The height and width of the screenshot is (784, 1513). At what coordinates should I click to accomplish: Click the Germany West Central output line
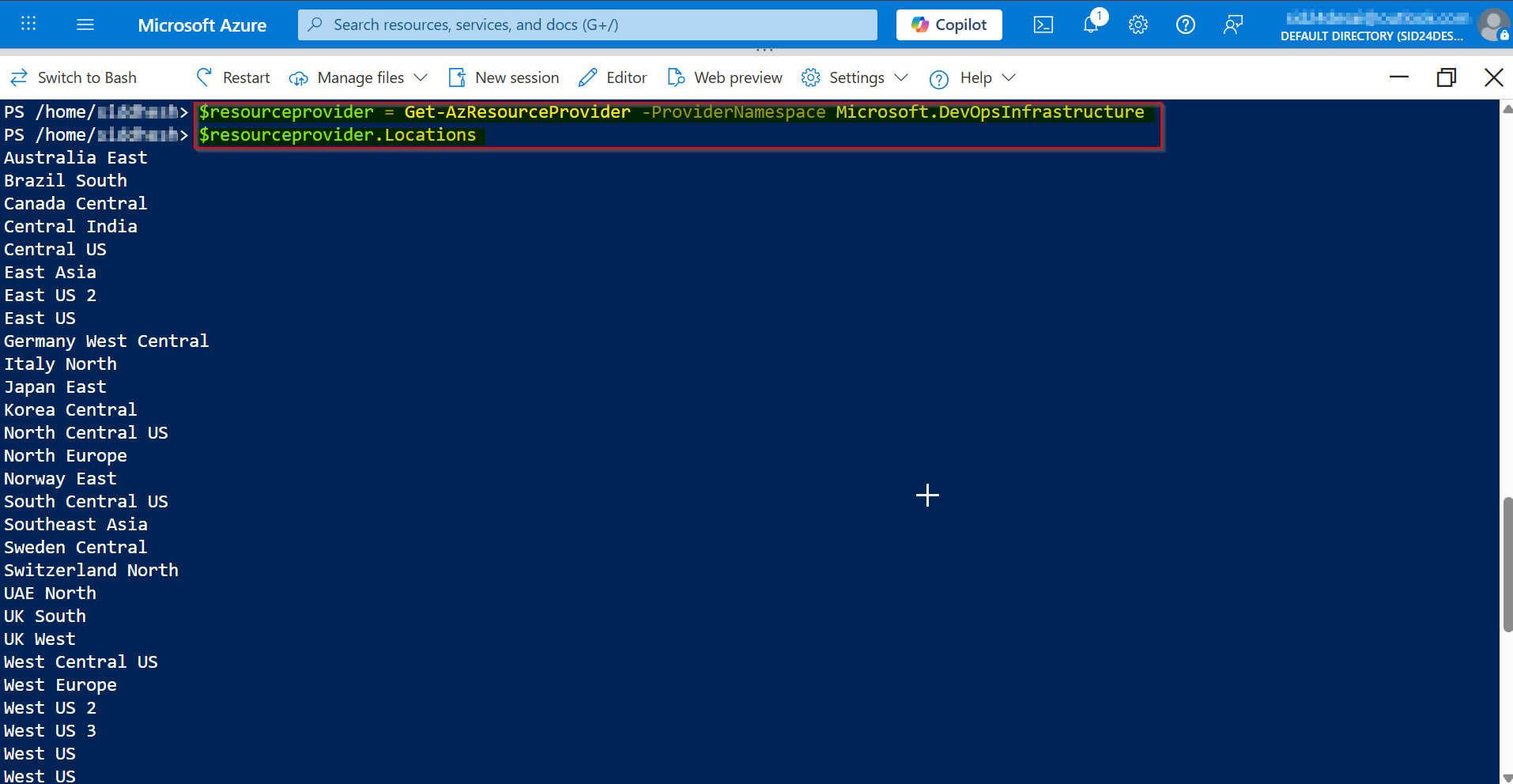107,341
